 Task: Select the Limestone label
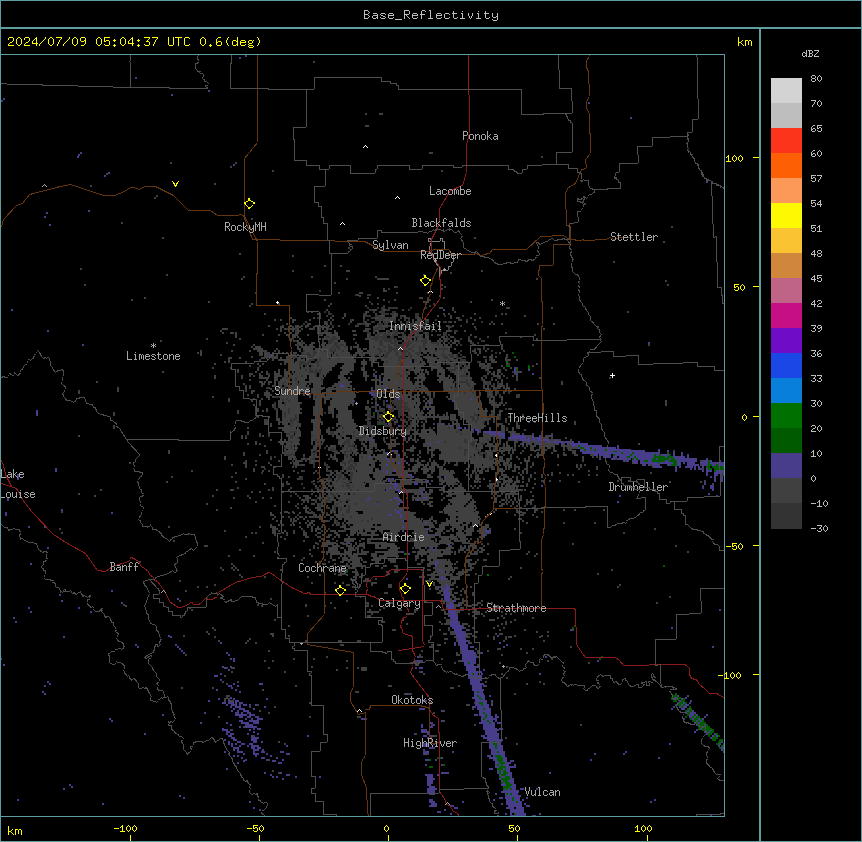[x=153, y=356]
